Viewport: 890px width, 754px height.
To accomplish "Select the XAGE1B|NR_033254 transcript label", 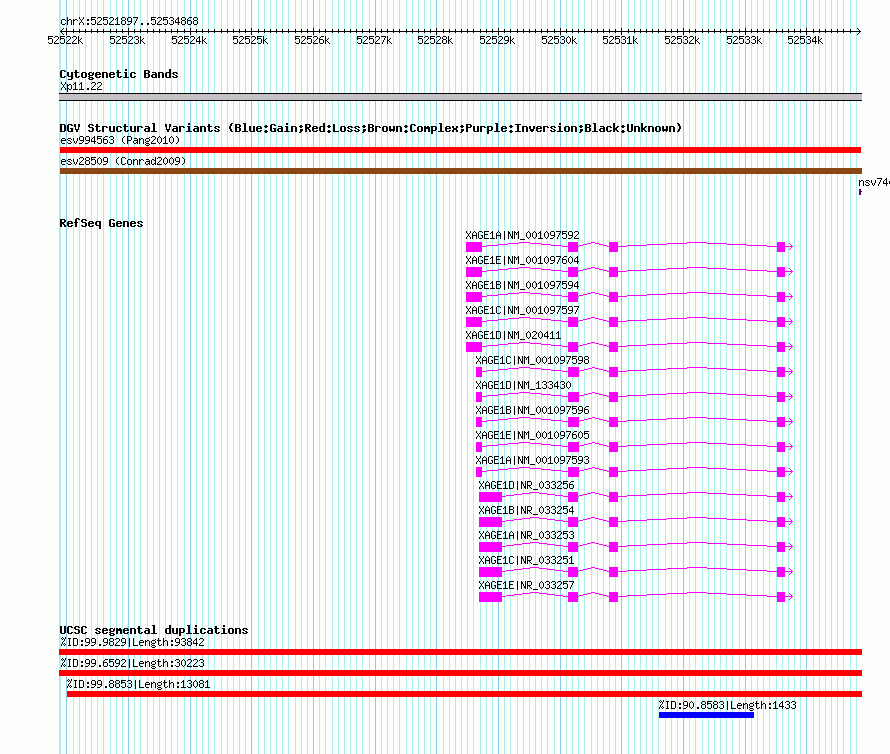I will (x=526, y=510).
